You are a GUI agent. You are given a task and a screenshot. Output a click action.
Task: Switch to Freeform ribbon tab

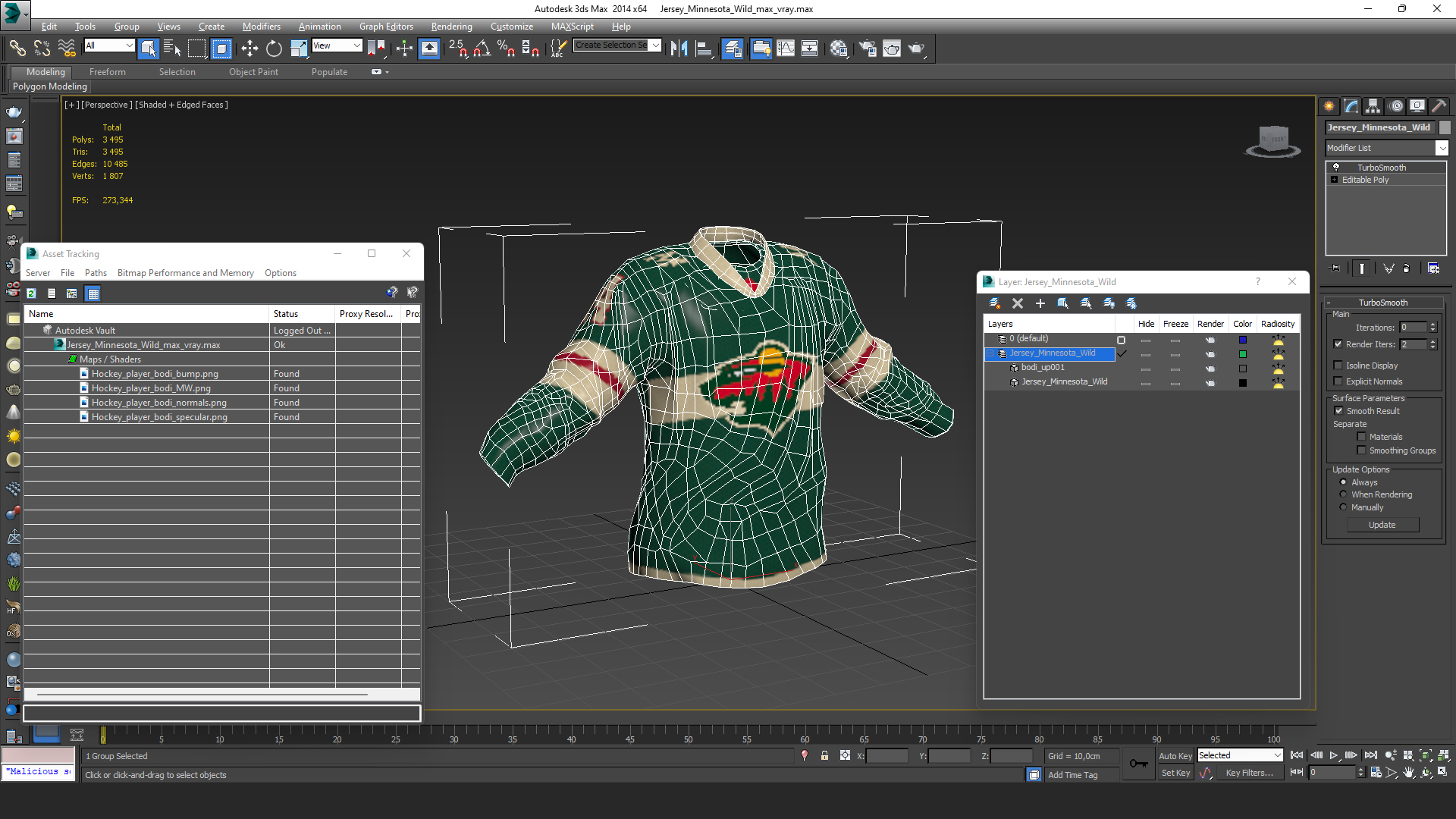click(108, 72)
